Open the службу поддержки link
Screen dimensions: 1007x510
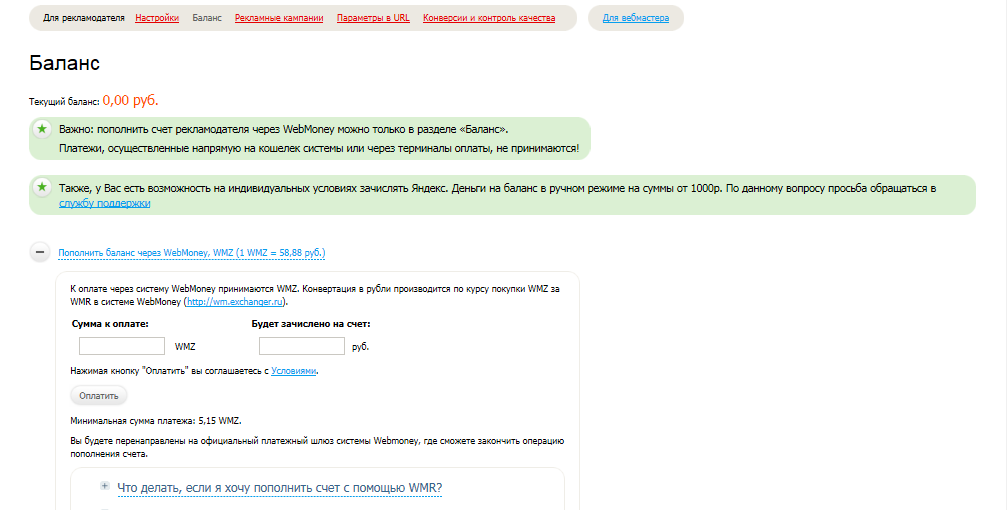(105, 203)
